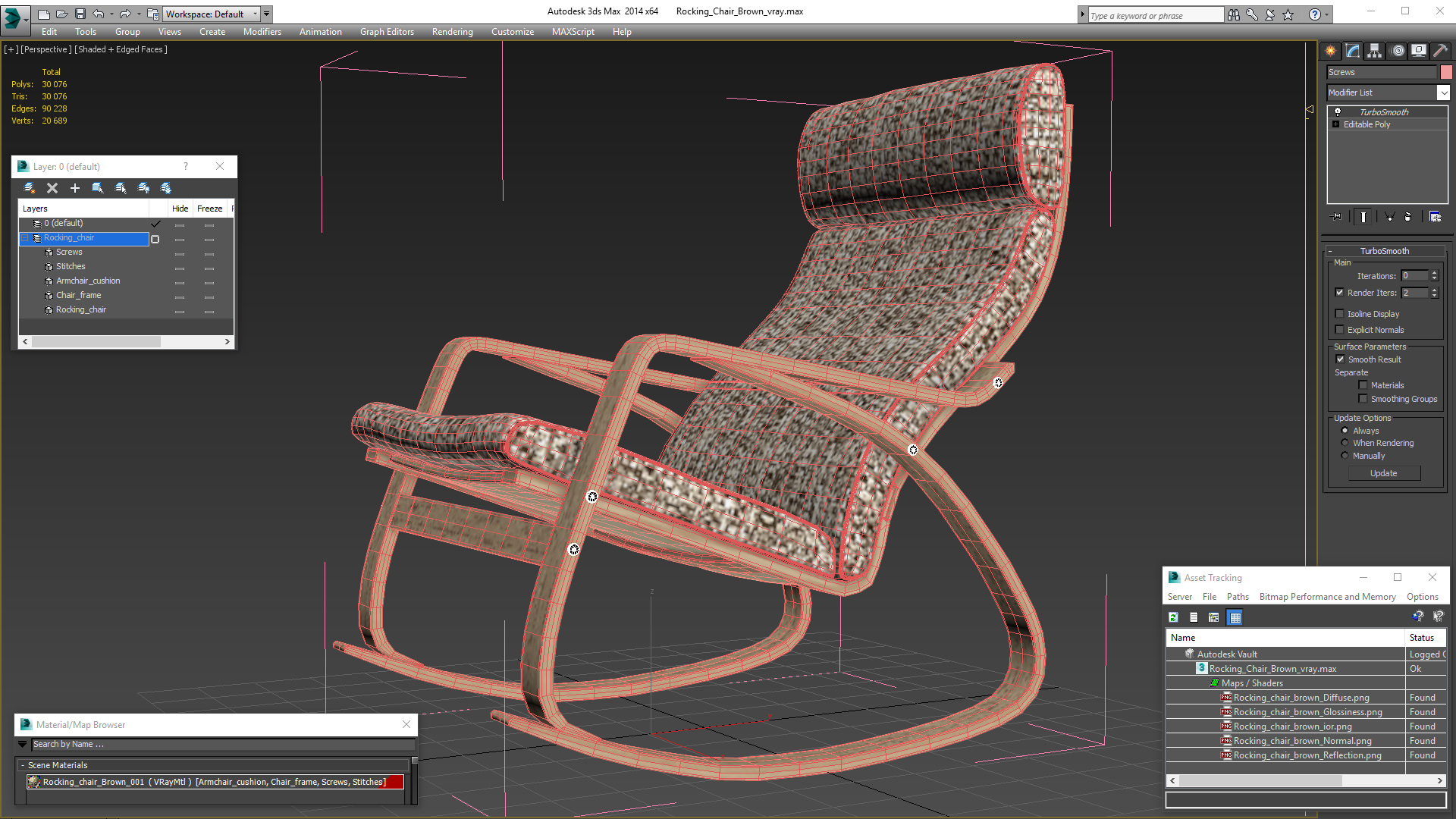Refresh the Asset Tracking list
Viewport: 1456px width, 819px height.
point(1174,617)
